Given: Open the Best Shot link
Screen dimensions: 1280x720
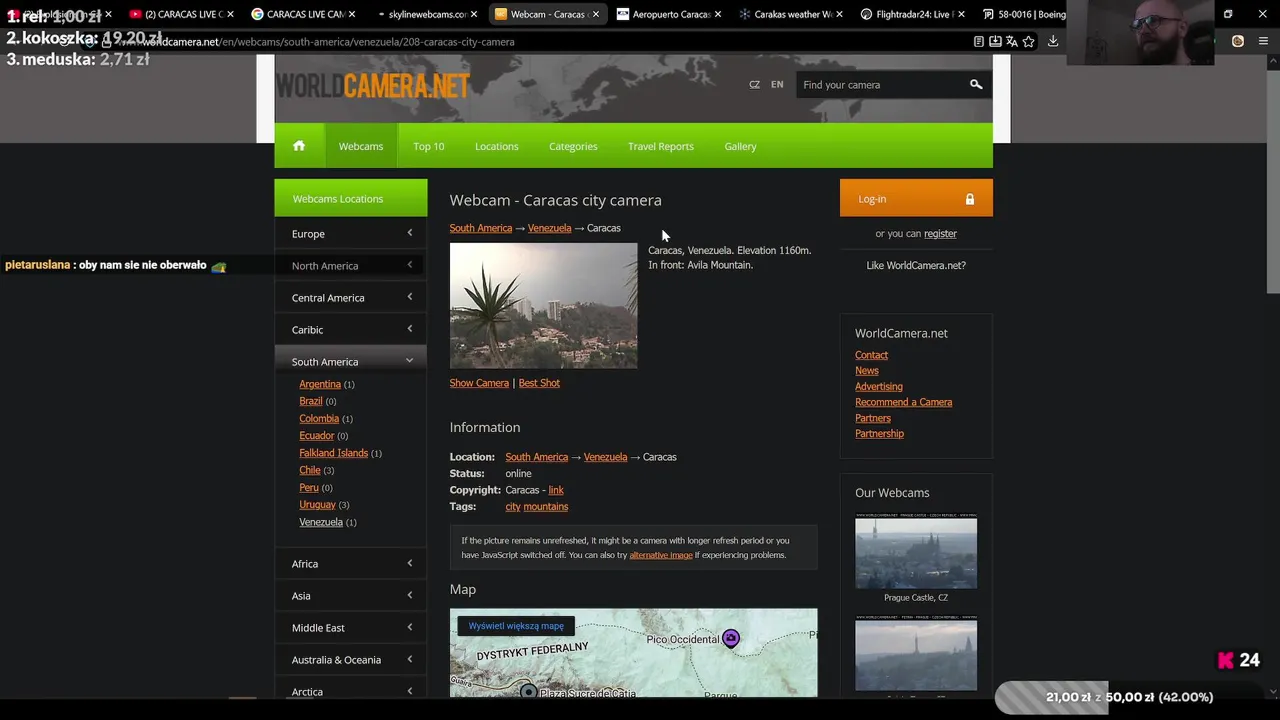Looking at the screenshot, I should 539,383.
